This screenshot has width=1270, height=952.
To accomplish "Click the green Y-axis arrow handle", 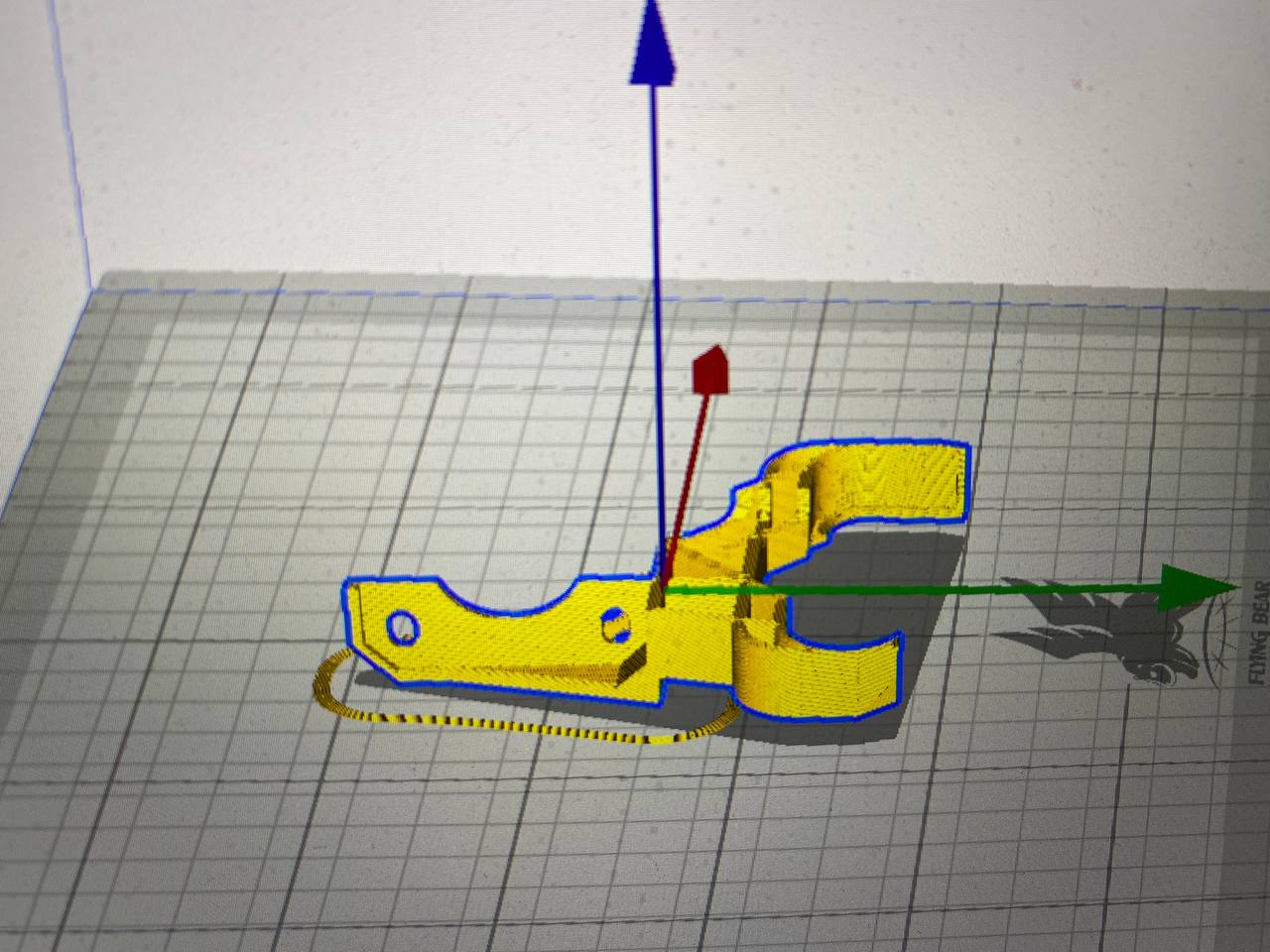I will [1200, 586].
